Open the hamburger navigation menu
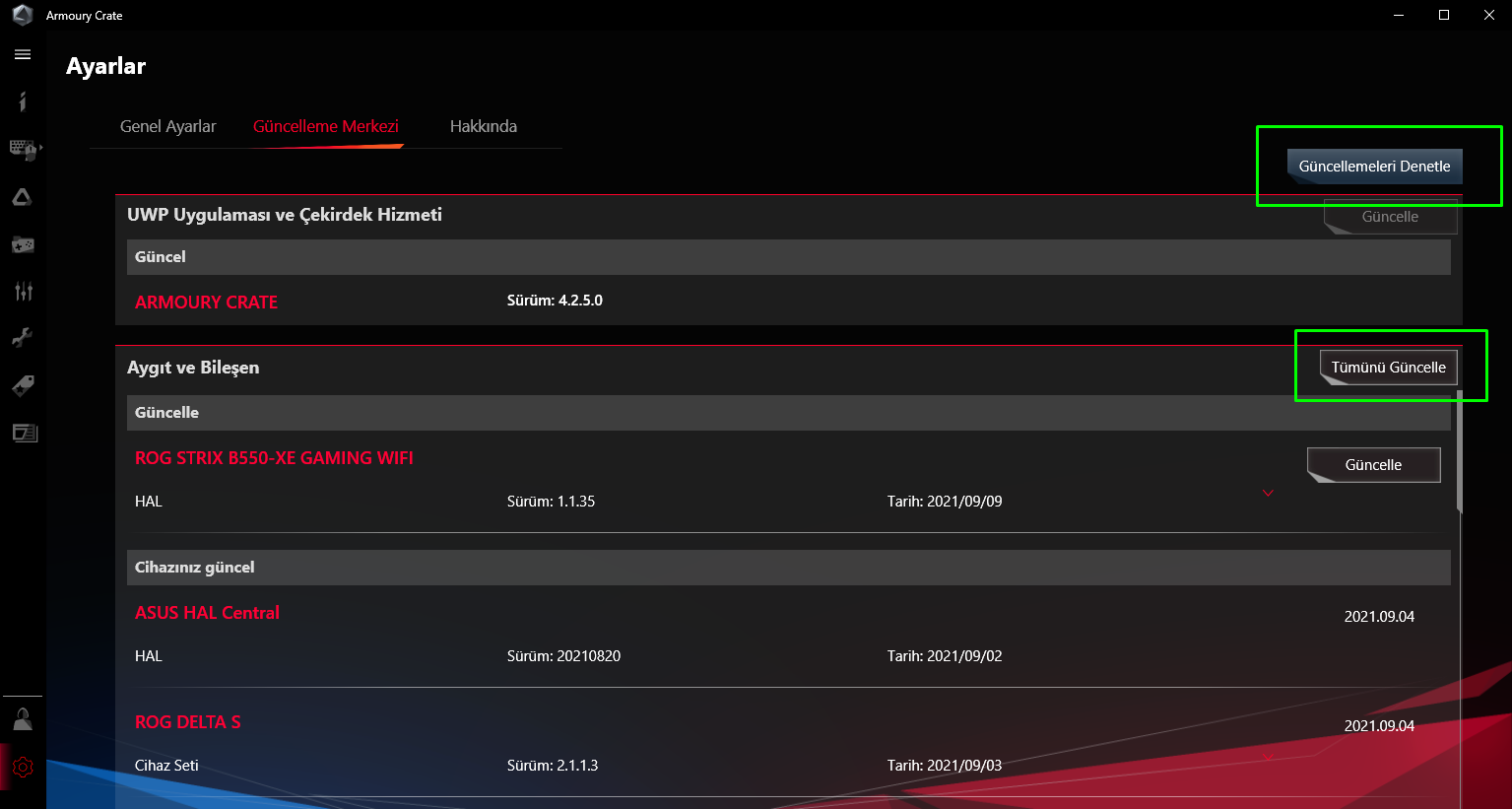This screenshot has width=1512, height=809. (23, 54)
